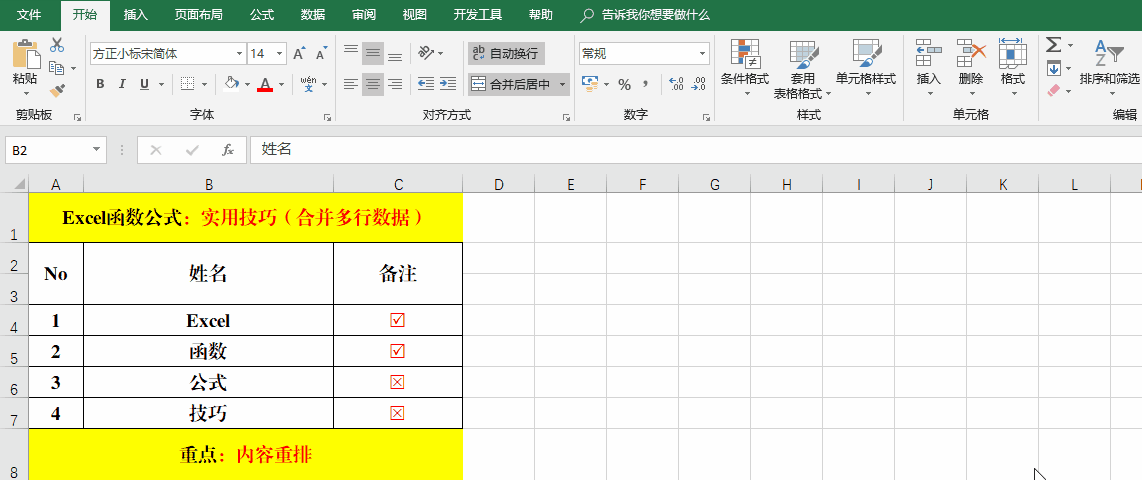
Task: Expand the number format 常规 dropdown
Action: (703, 54)
